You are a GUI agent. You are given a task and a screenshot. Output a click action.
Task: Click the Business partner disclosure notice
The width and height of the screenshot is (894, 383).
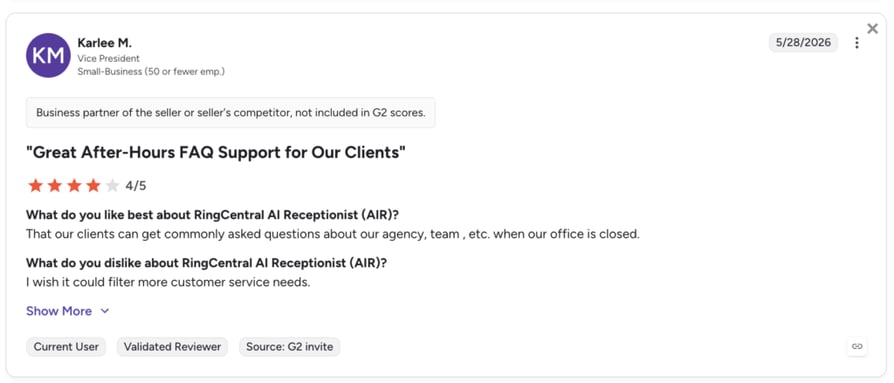[x=231, y=112]
